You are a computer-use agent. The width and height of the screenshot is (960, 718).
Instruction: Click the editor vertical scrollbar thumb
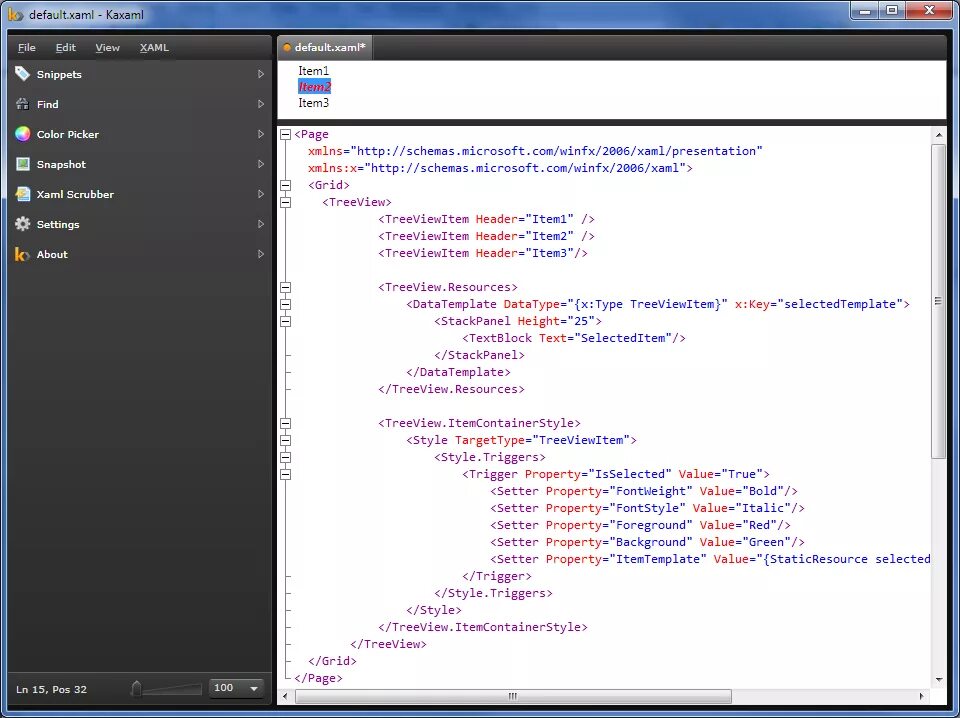coord(939,301)
